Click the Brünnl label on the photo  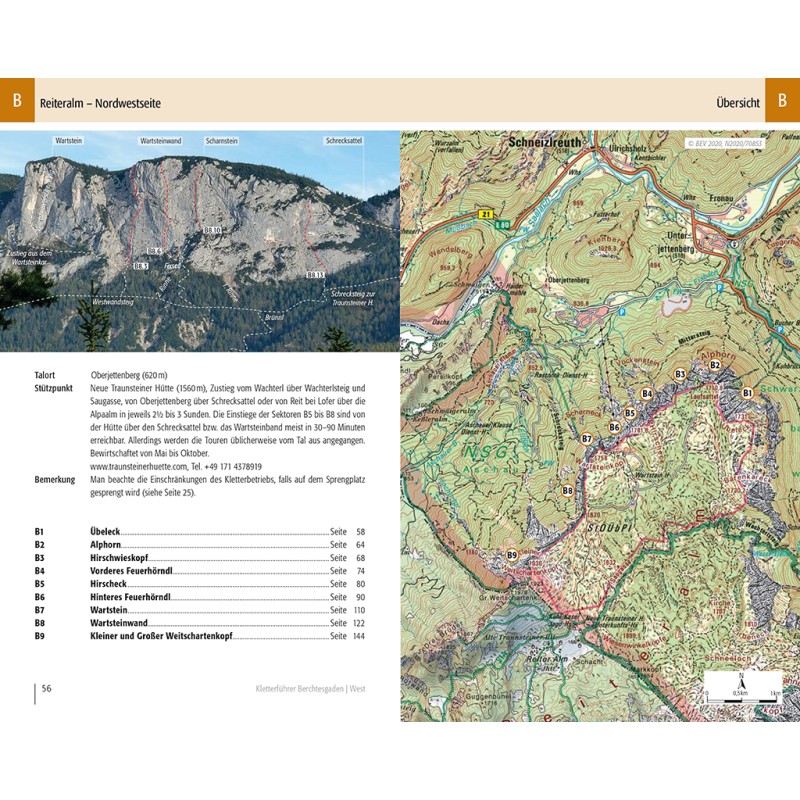click(x=274, y=317)
